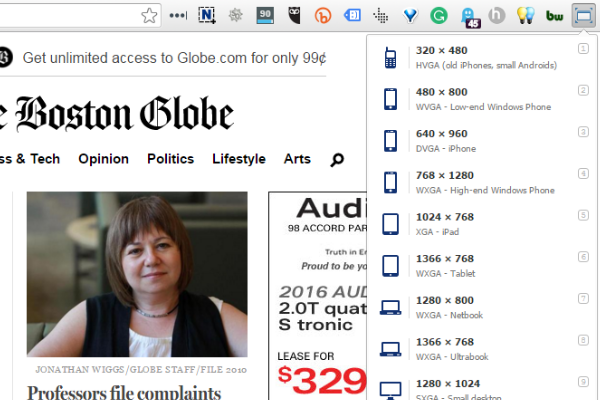Open the Grammarly green extension icon

(x=439, y=15)
